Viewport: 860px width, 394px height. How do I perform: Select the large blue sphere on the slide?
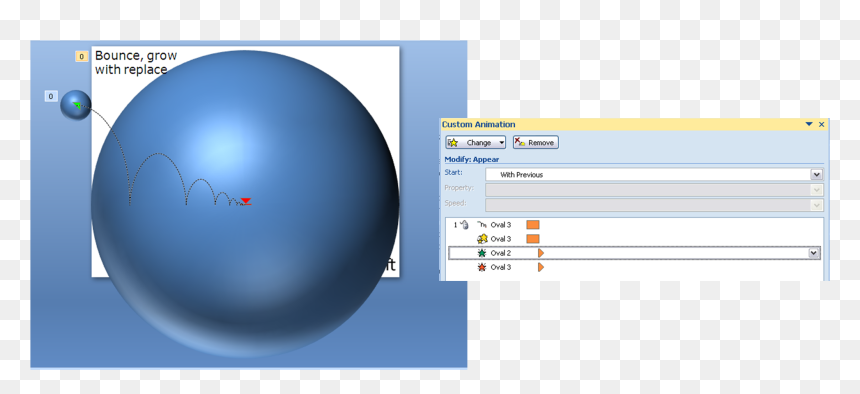(x=245, y=204)
